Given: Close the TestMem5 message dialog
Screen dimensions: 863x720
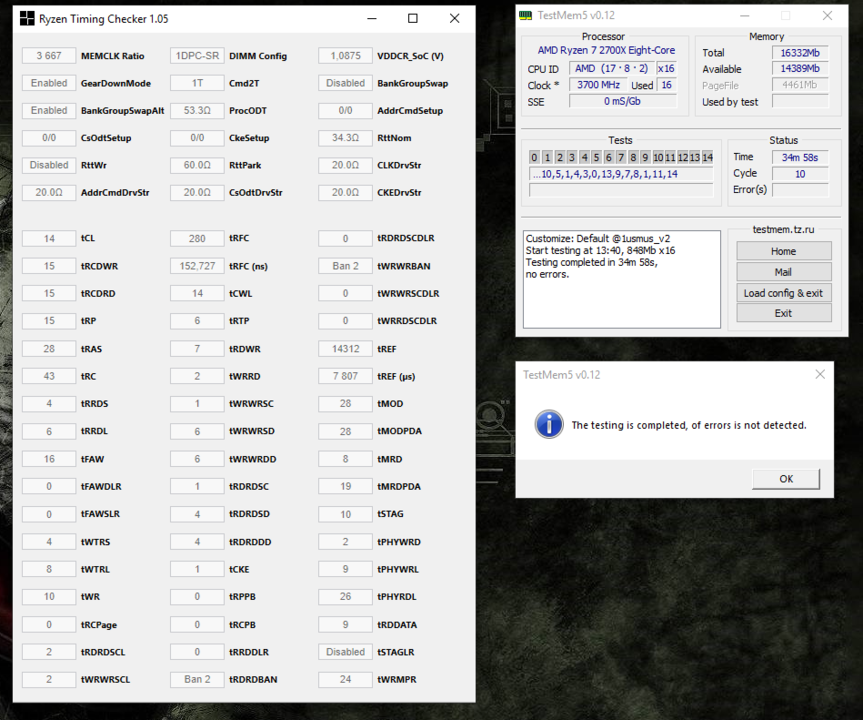Looking at the screenshot, I should [x=820, y=374].
